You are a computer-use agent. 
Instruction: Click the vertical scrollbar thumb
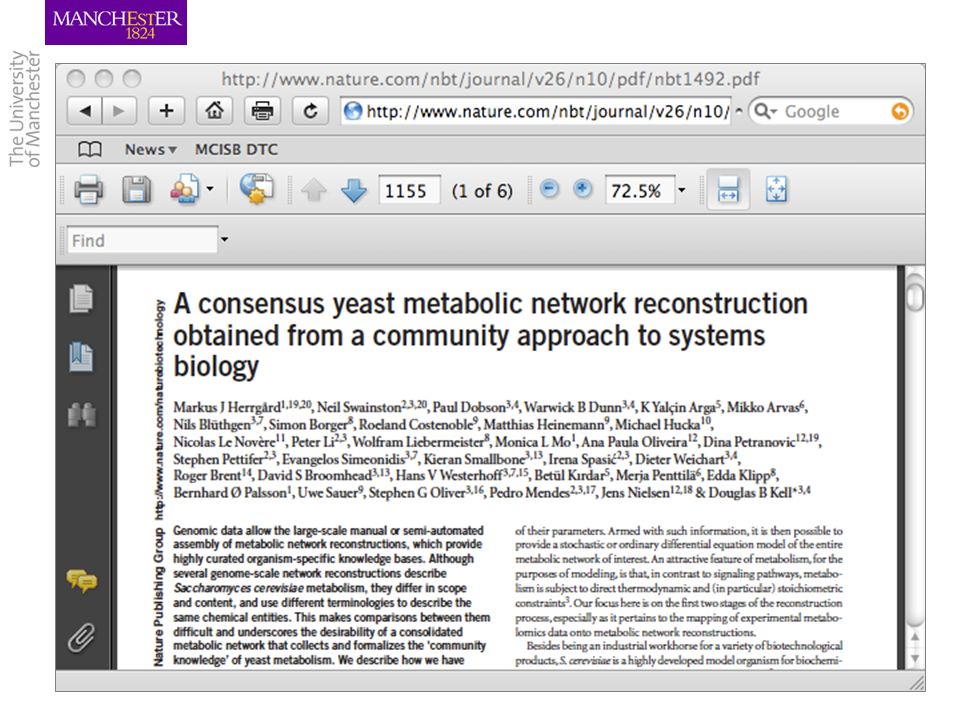915,296
